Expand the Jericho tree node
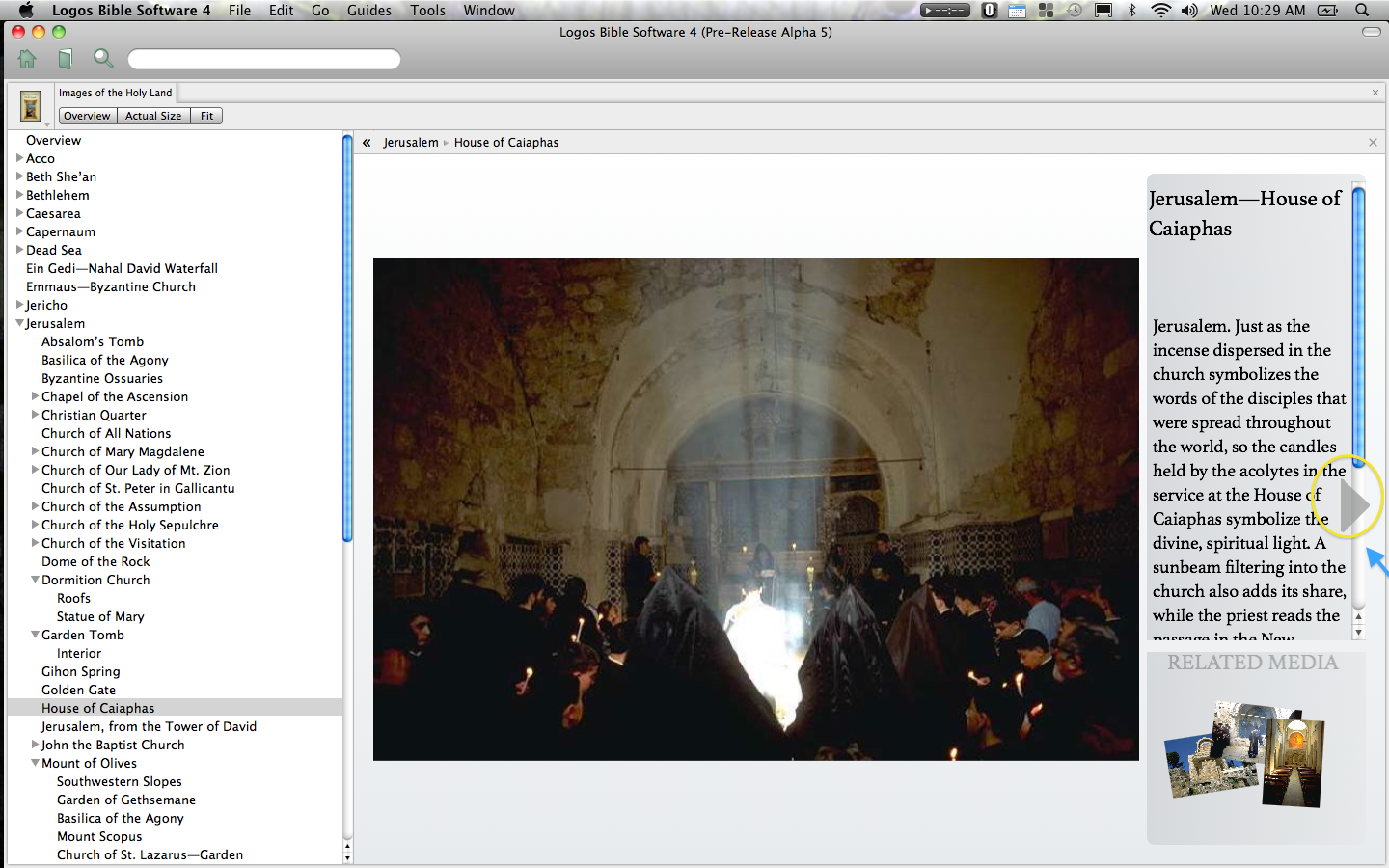Viewport: 1389px width, 868px height. tap(19, 305)
